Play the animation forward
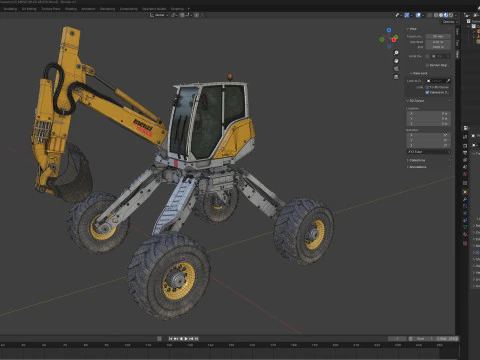 tap(186, 339)
